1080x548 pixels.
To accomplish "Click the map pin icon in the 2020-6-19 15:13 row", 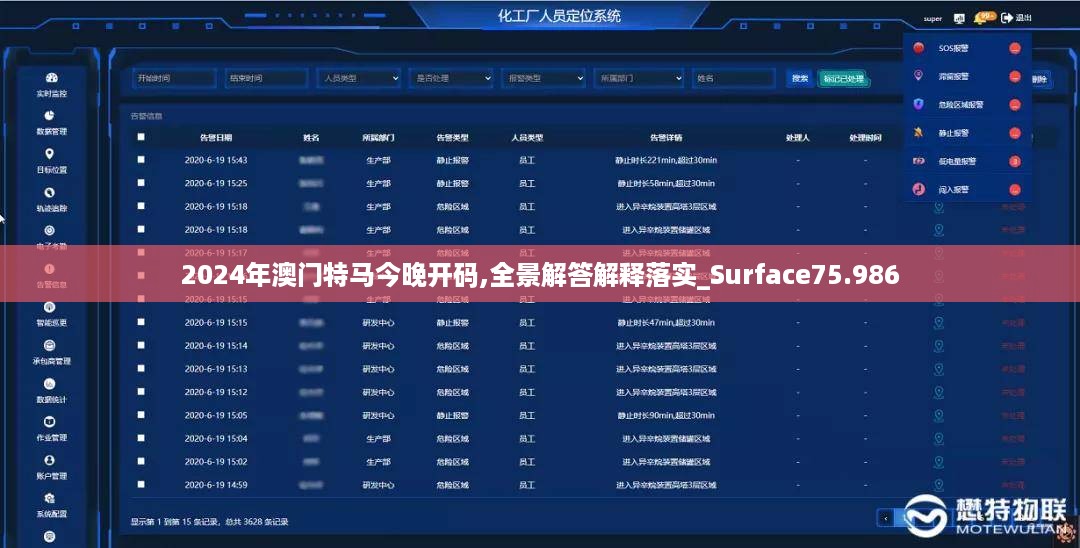I will coord(938,369).
